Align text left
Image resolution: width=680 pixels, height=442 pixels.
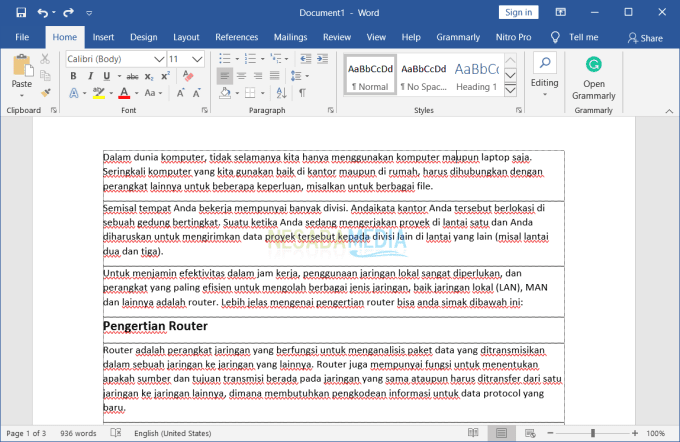pyautogui.click(x=225, y=76)
